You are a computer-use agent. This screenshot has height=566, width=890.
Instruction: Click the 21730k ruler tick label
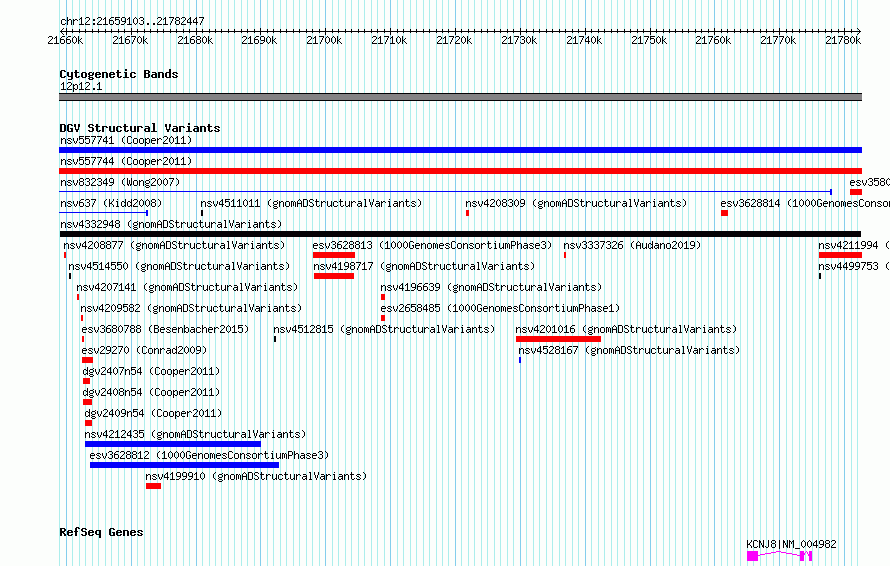[519, 40]
